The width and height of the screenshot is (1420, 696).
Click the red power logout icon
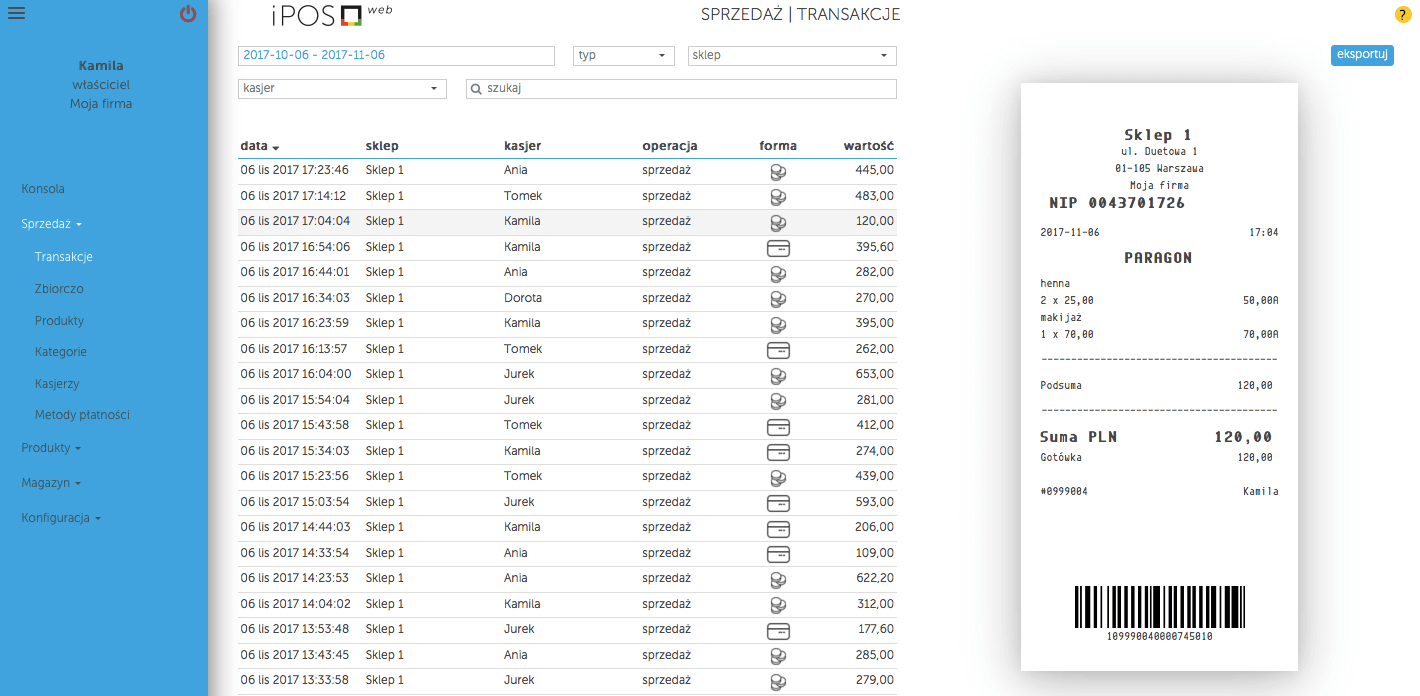(188, 14)
